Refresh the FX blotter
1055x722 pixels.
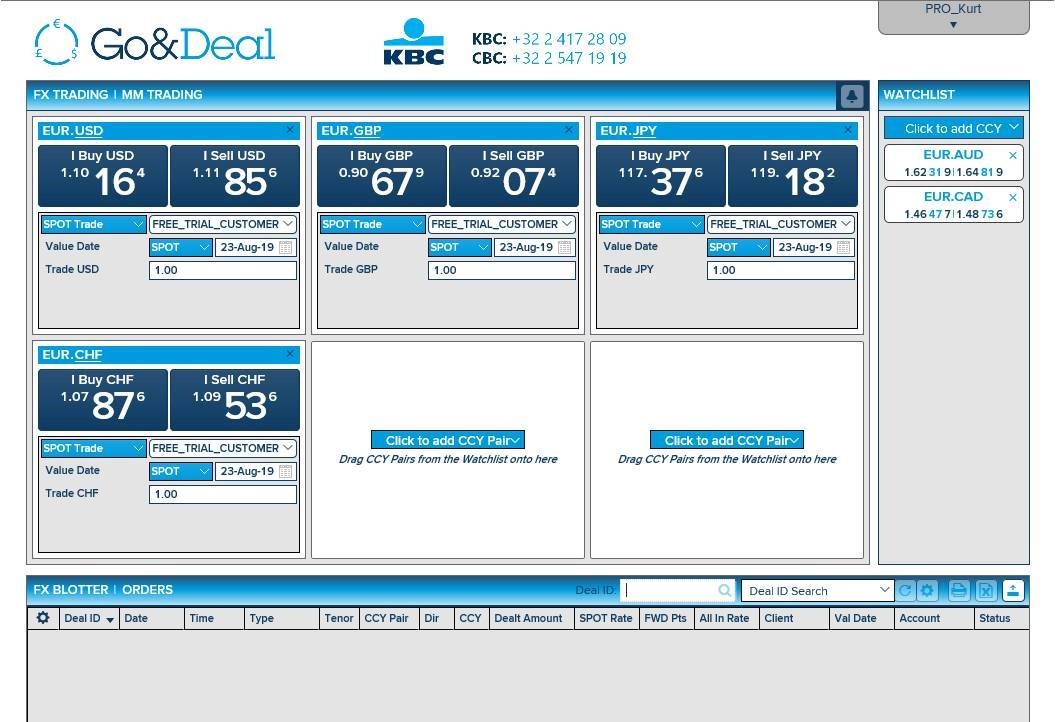coord(905,591)
